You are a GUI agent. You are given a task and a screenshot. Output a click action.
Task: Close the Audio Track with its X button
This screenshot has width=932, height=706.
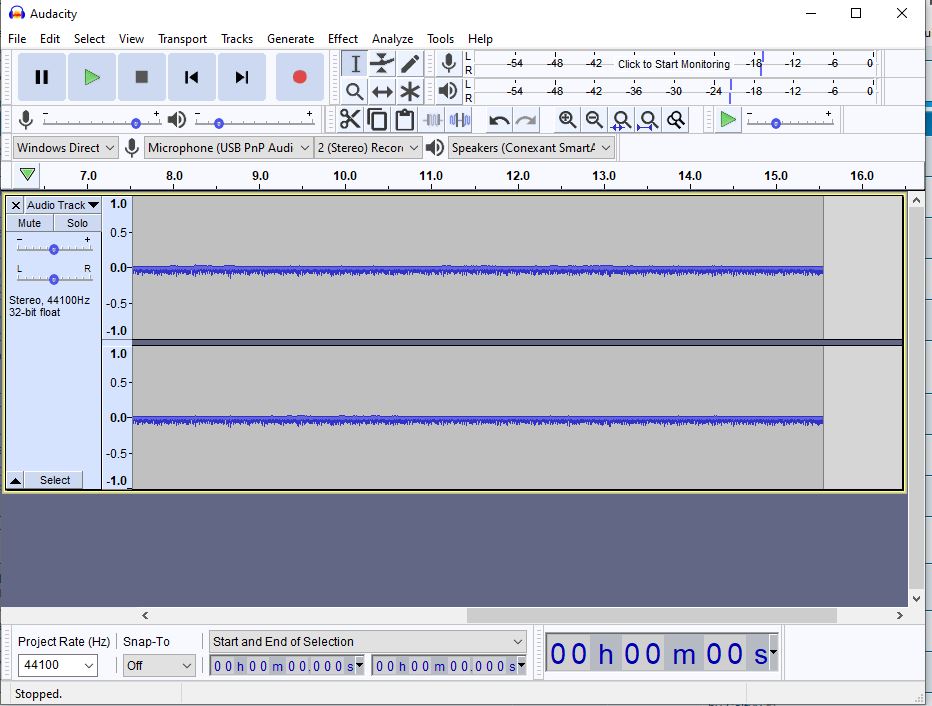[16, 205]
